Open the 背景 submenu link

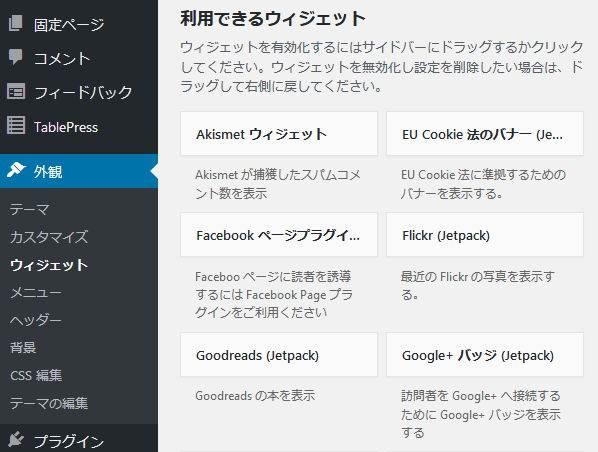pyautogui.click(x=23, y=347)
